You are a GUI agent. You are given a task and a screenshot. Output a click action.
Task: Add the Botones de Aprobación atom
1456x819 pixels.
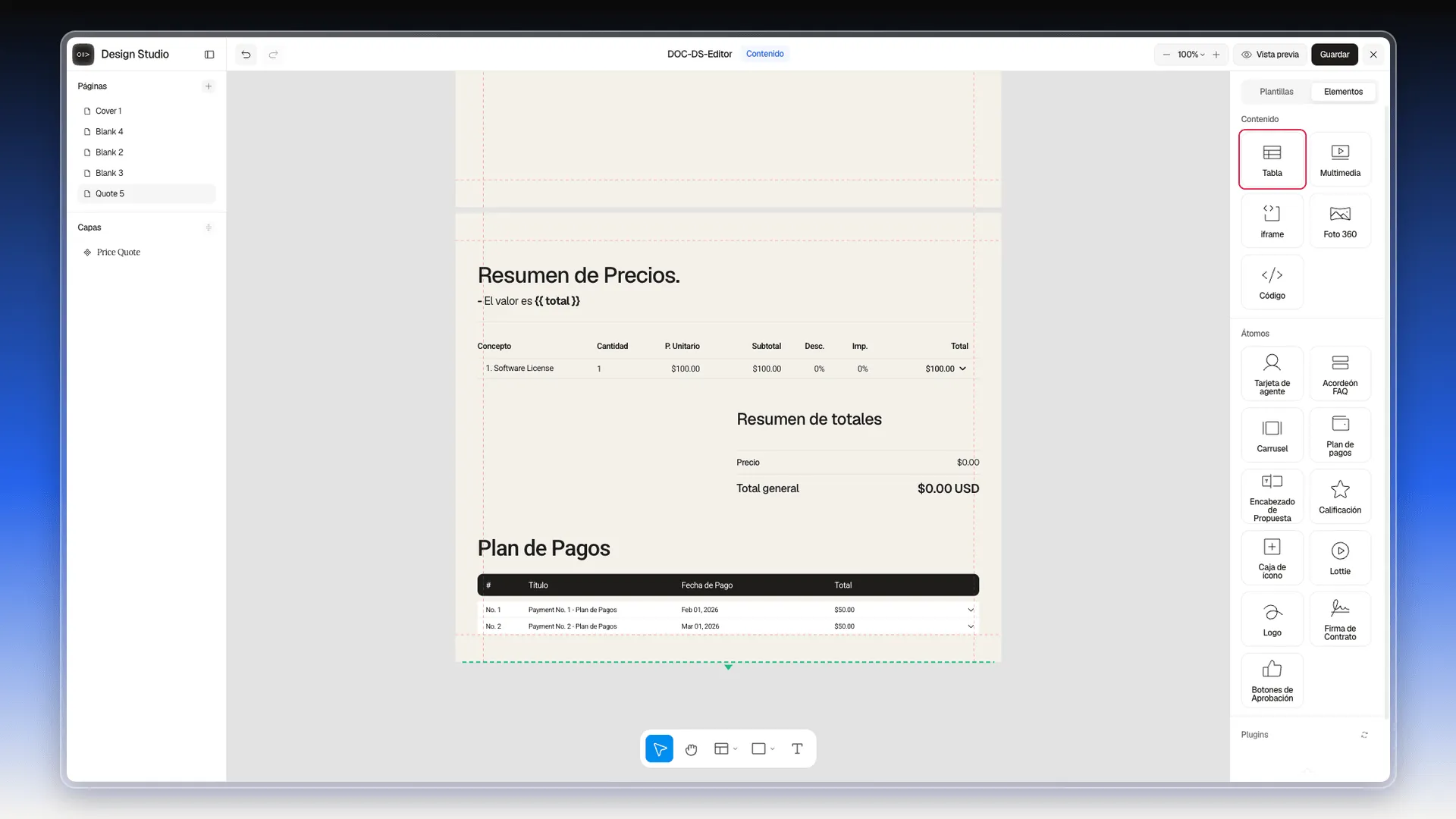(x=1272, y=681)
